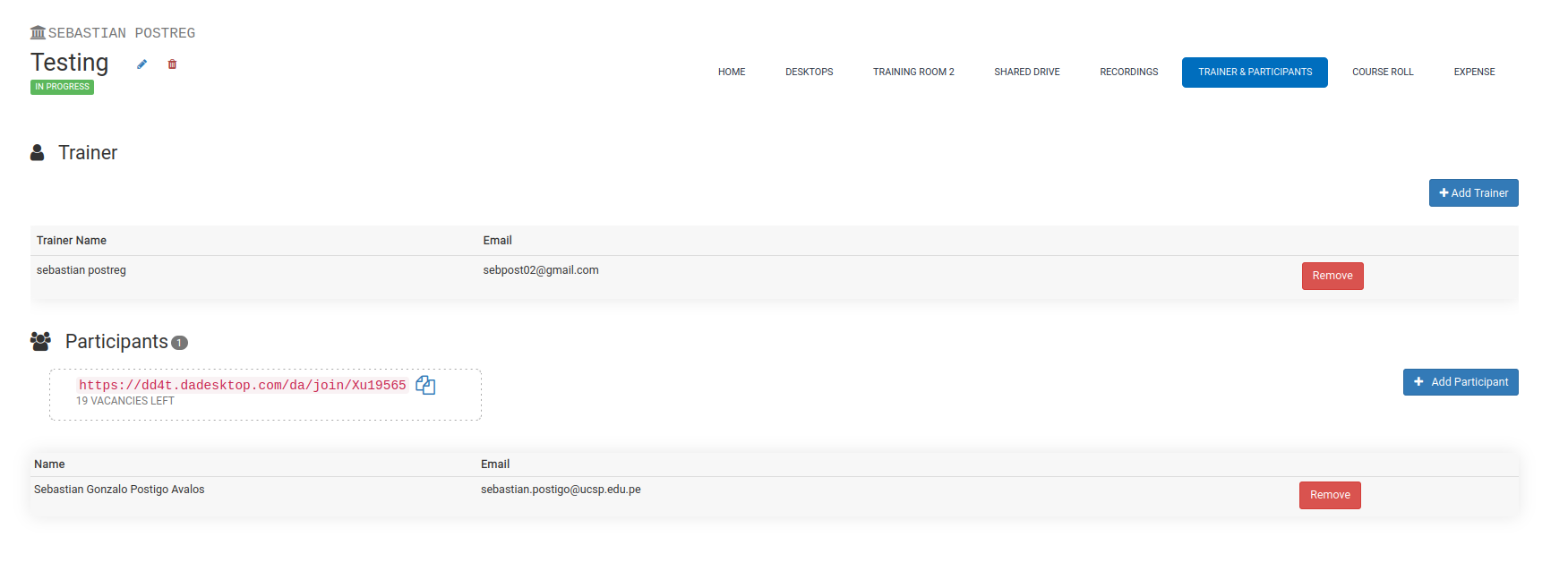Copy the join link with clipboard icon
This screenshot has width=1568, height=588.
425,386
